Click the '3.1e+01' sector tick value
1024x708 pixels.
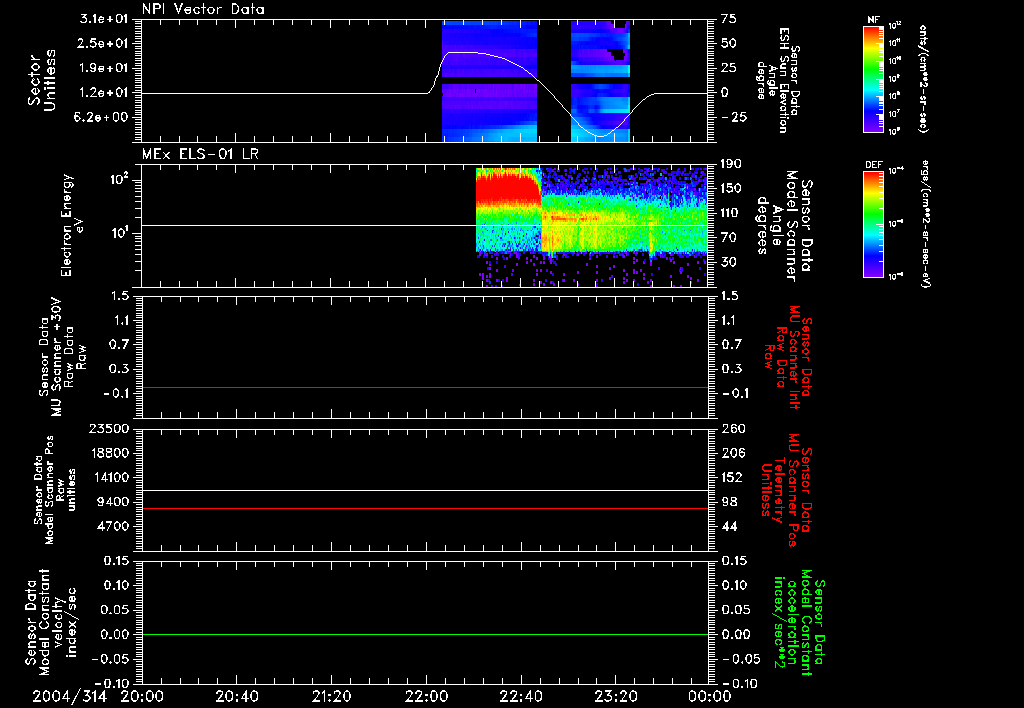pos(106,19)
